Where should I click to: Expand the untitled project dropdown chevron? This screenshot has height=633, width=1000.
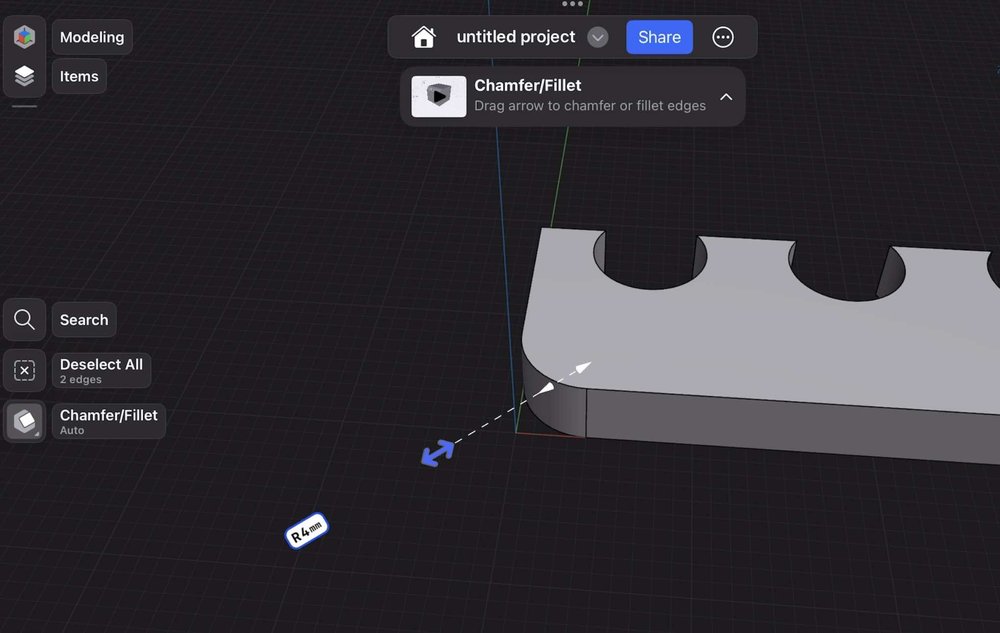pos(597,37)
